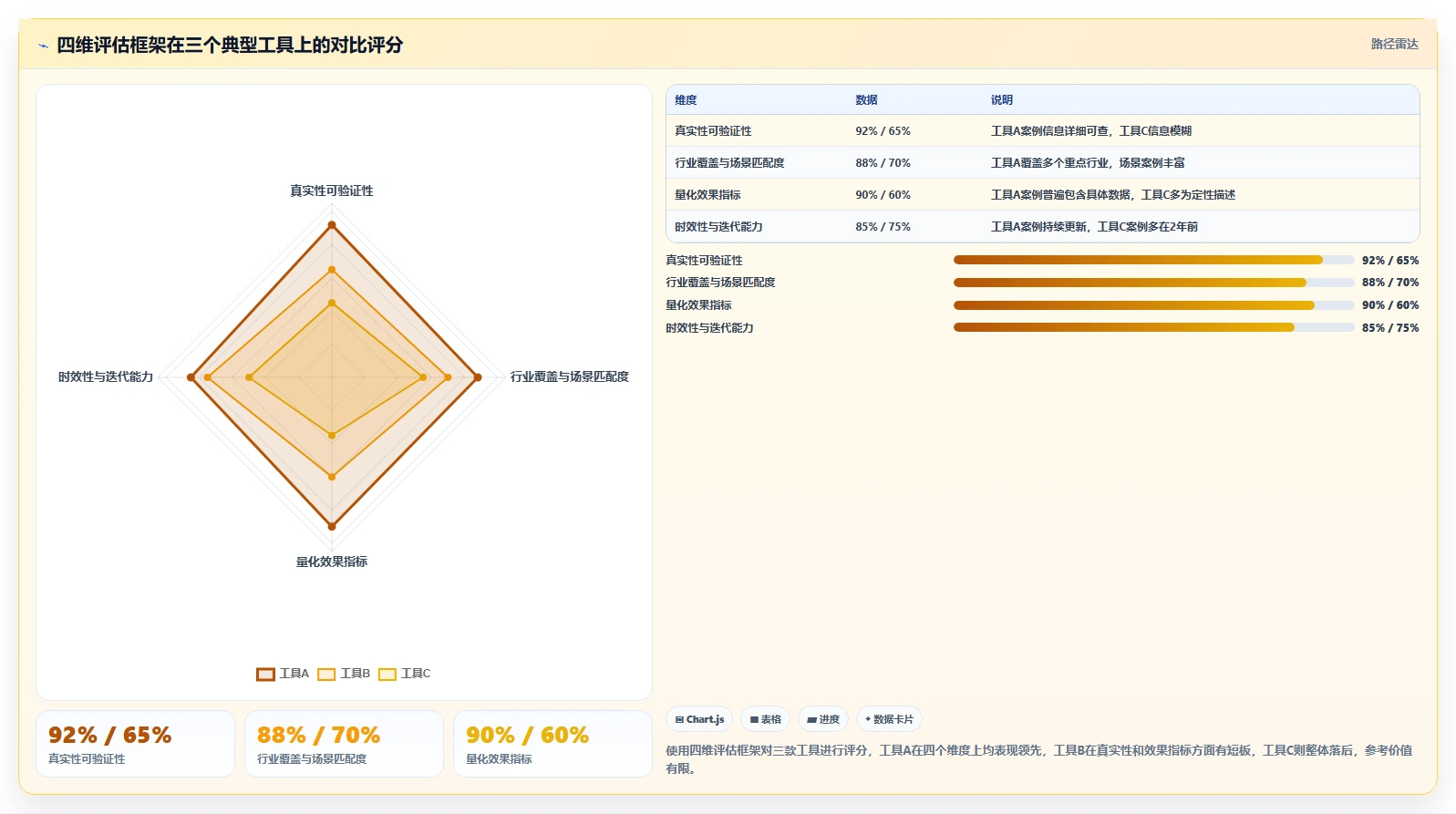1456x814 pixels.
Task: Click the 路径雷达 label in the header
Action: point(1394,44)
